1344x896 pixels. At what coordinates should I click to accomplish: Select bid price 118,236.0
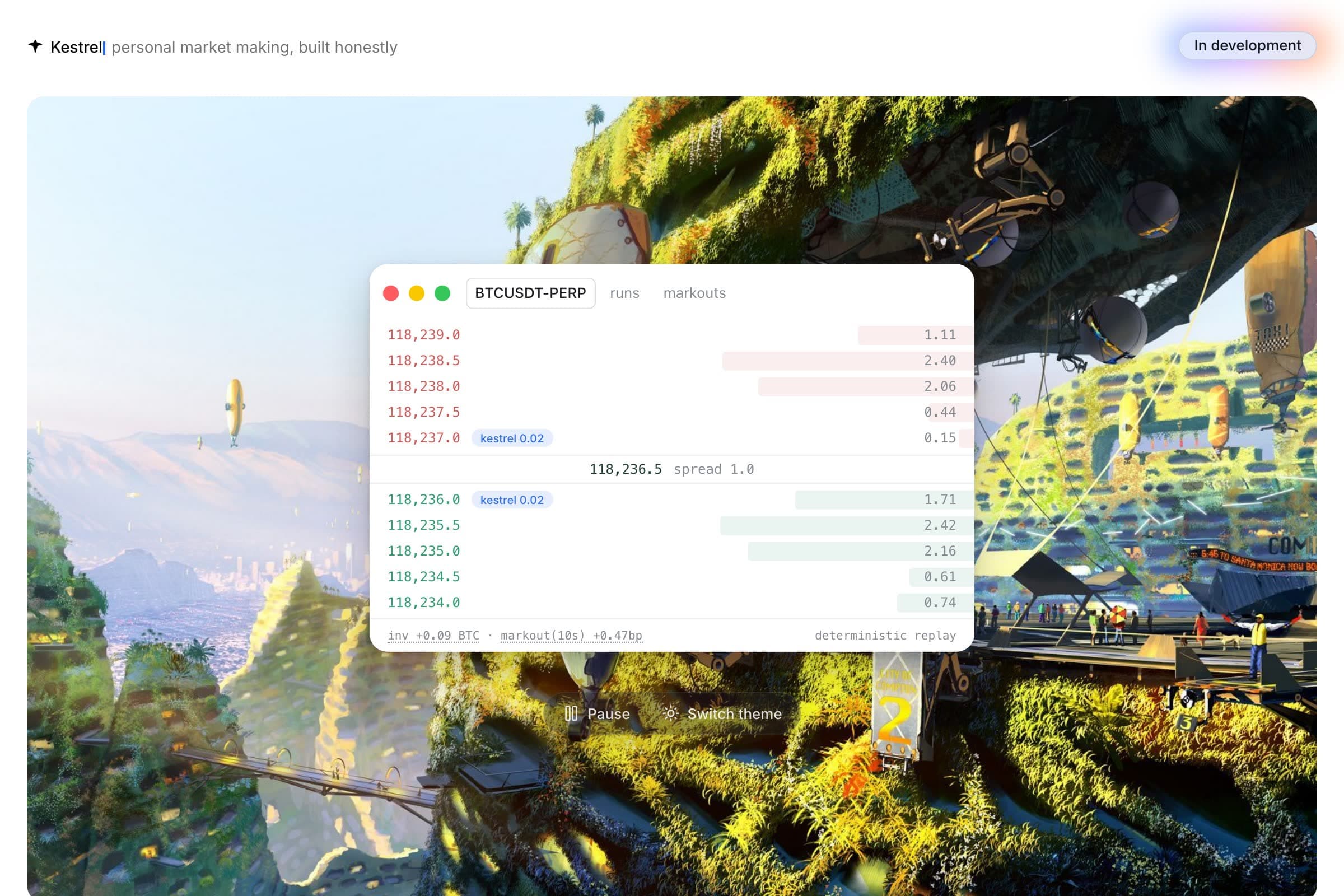(423, 500)
